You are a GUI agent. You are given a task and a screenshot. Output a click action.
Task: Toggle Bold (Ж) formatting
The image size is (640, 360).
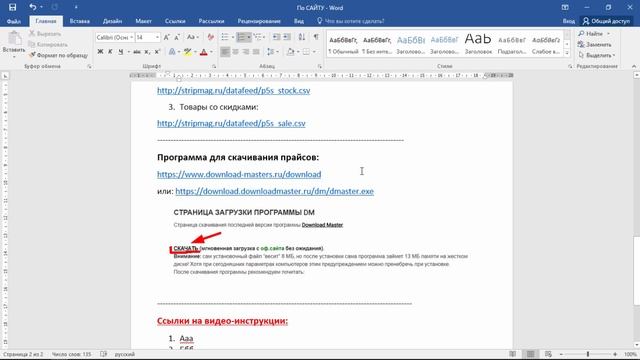[100, 52]
